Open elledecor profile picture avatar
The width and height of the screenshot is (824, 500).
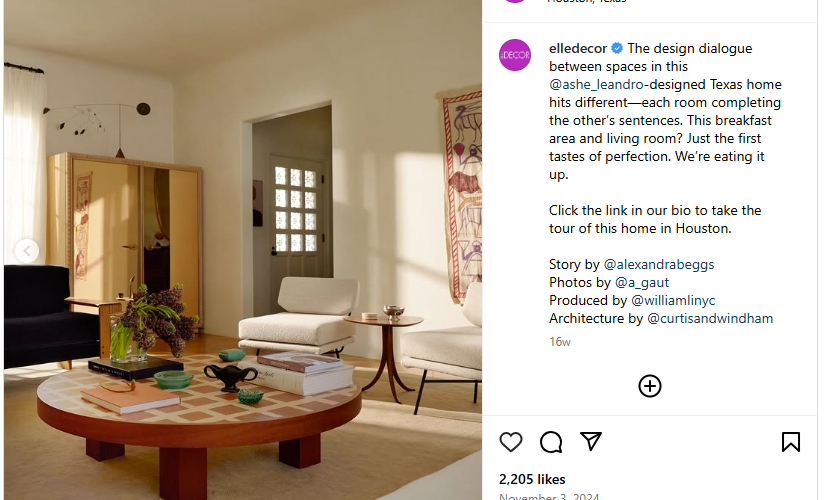tap(514, 55)
